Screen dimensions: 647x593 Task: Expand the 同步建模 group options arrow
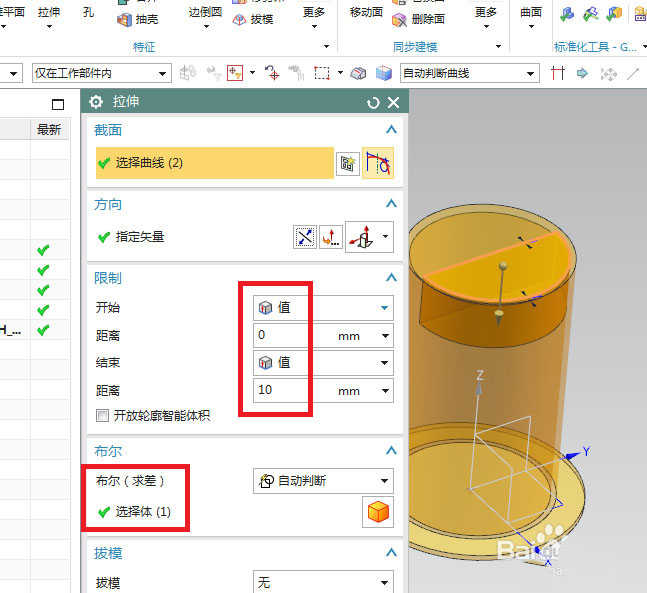(x=498, y=47)
